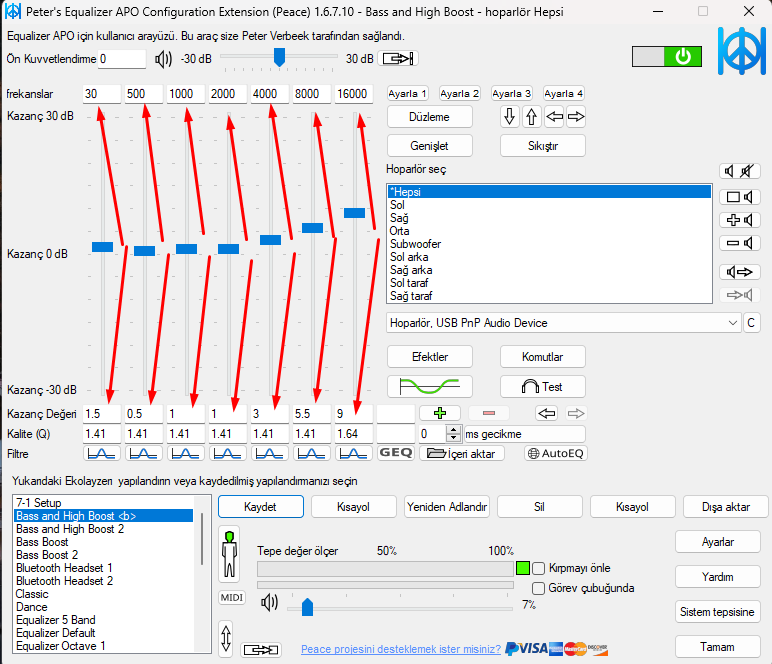Open the Efektler panel
Image resolution: width=772 pixels, height=664 pixels.
(x=430, y=356)
